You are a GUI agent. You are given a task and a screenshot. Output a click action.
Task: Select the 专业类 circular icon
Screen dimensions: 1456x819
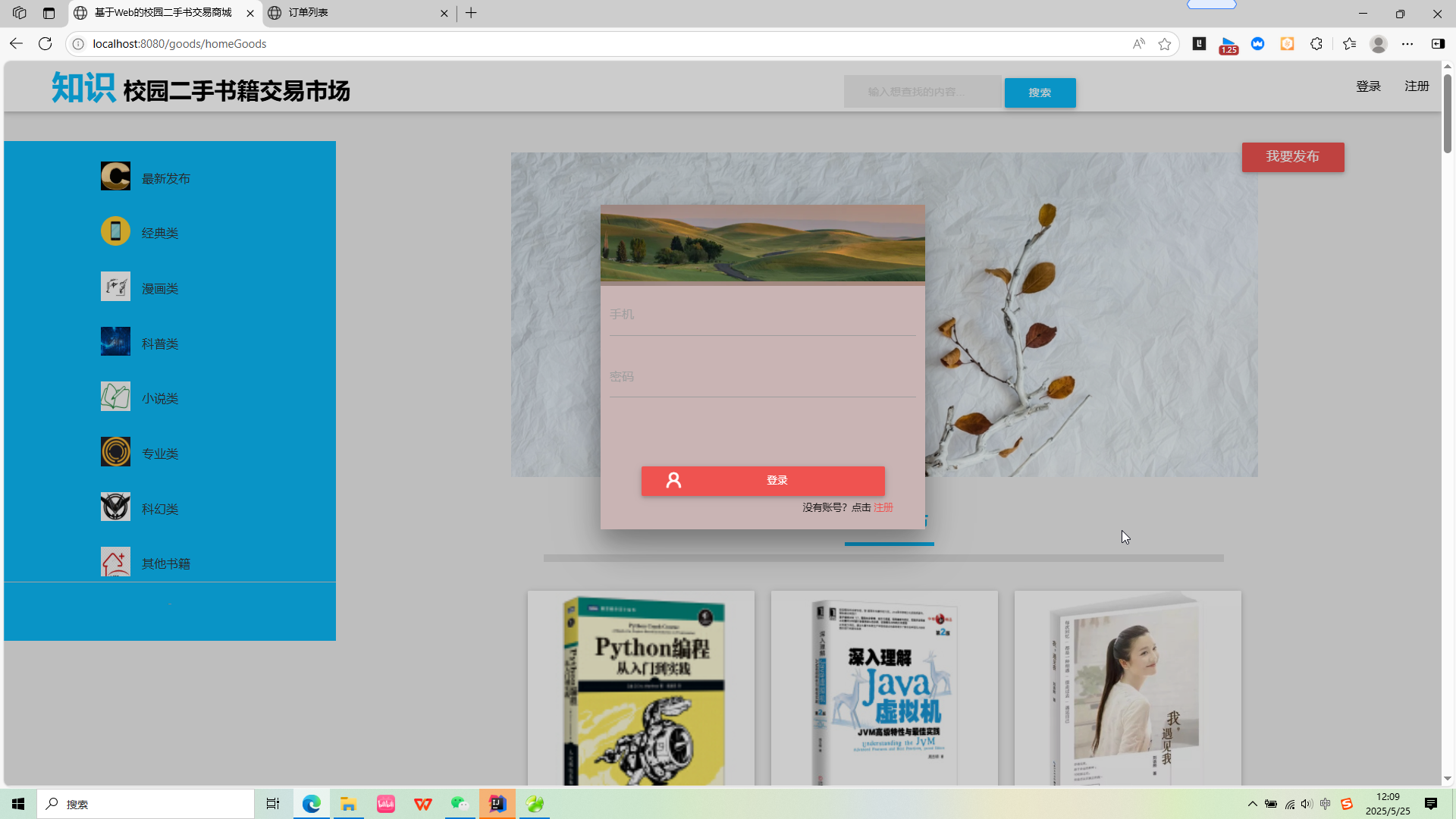[115, 452]
